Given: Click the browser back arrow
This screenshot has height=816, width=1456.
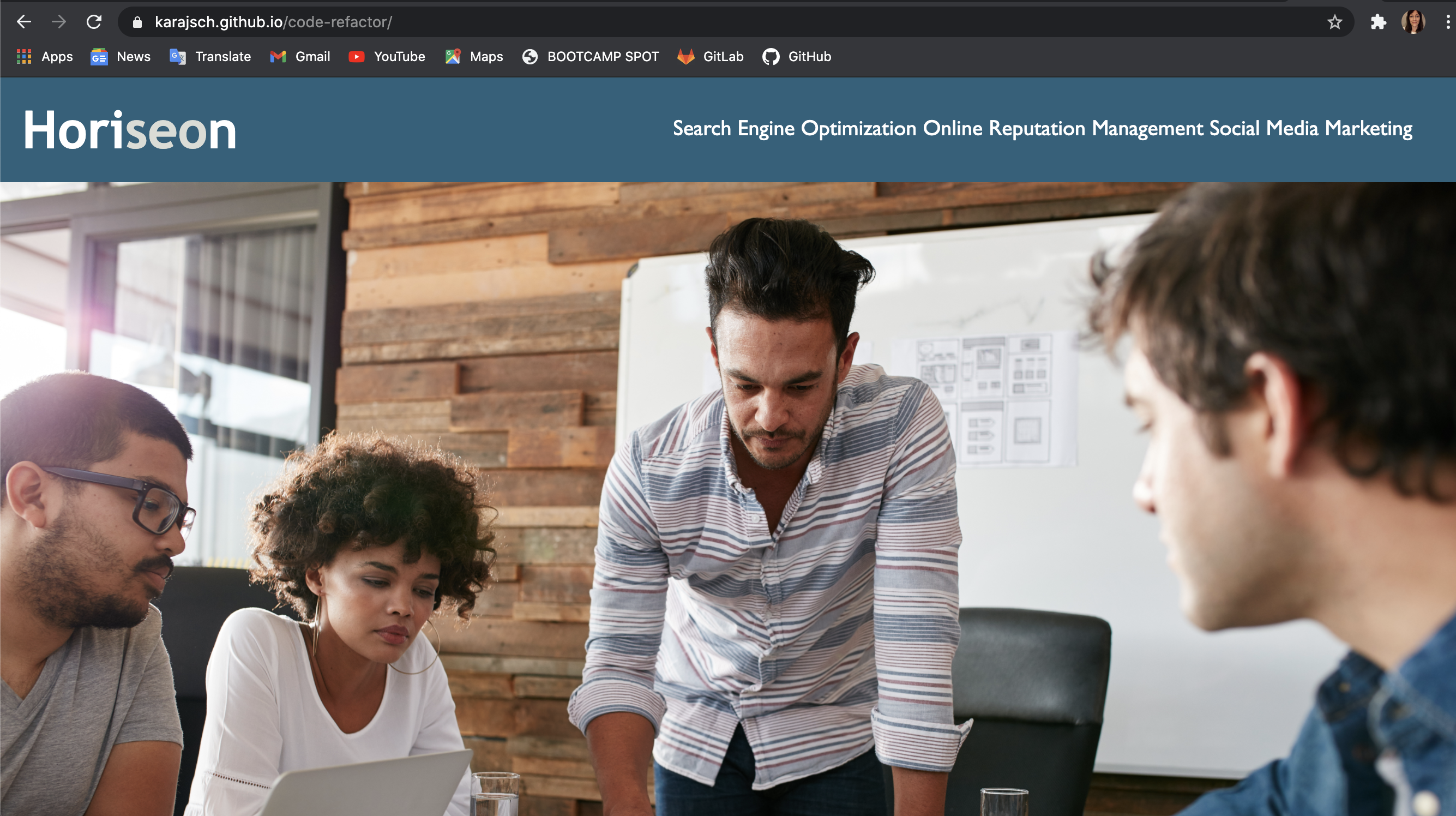Looking at the screenshot, I should pyautogui.click(x=24, y=22).
